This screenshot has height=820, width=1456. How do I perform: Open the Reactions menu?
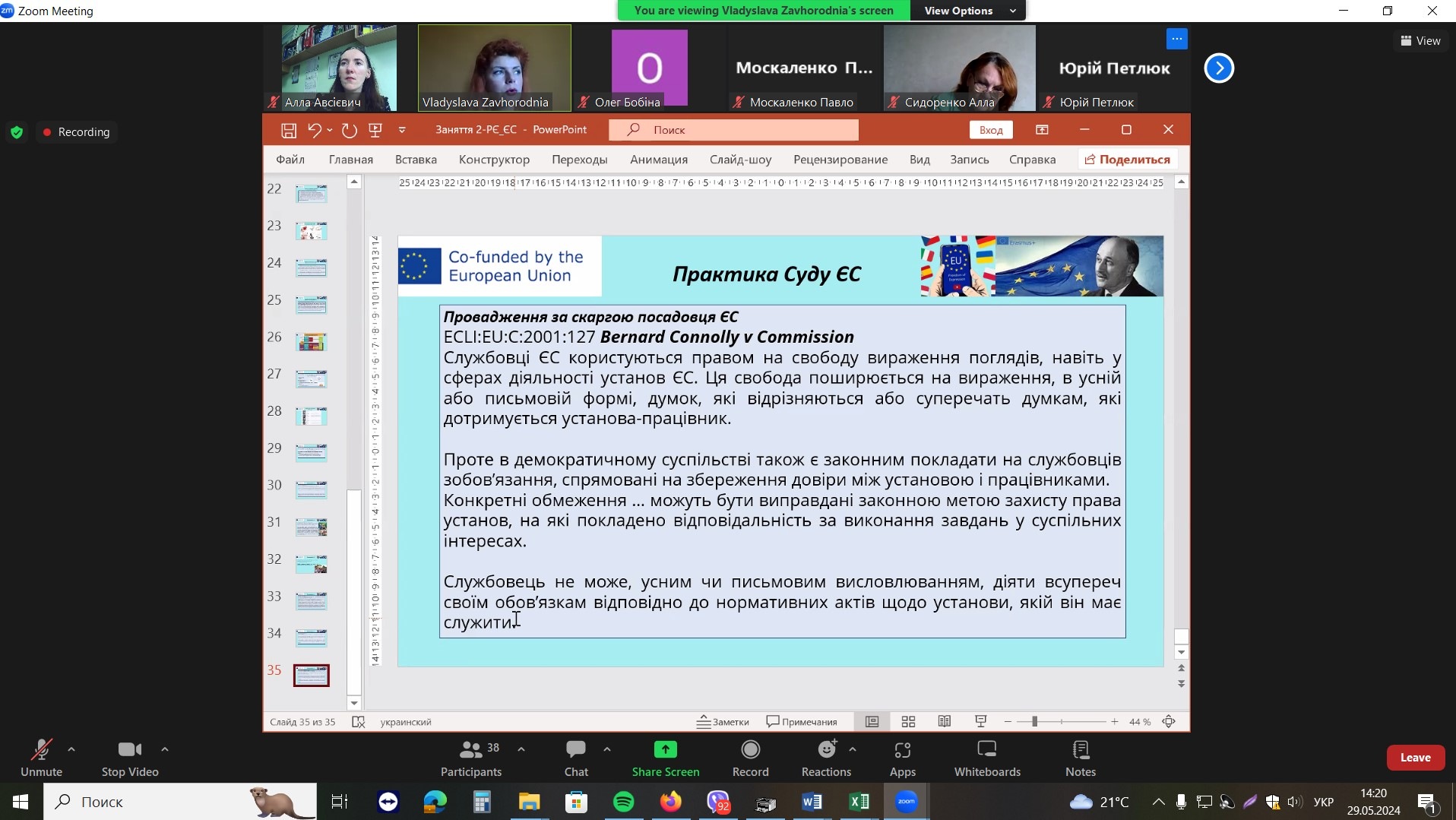pos(826,758)
